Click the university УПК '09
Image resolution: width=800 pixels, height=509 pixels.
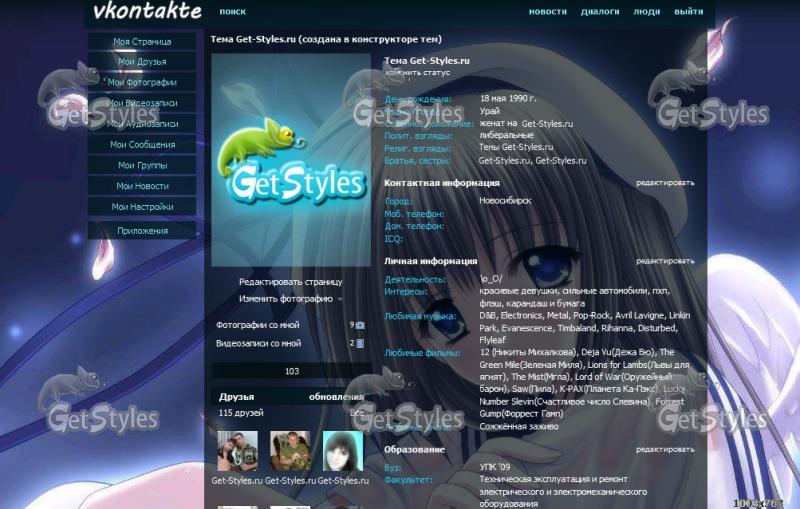[494, 467]
